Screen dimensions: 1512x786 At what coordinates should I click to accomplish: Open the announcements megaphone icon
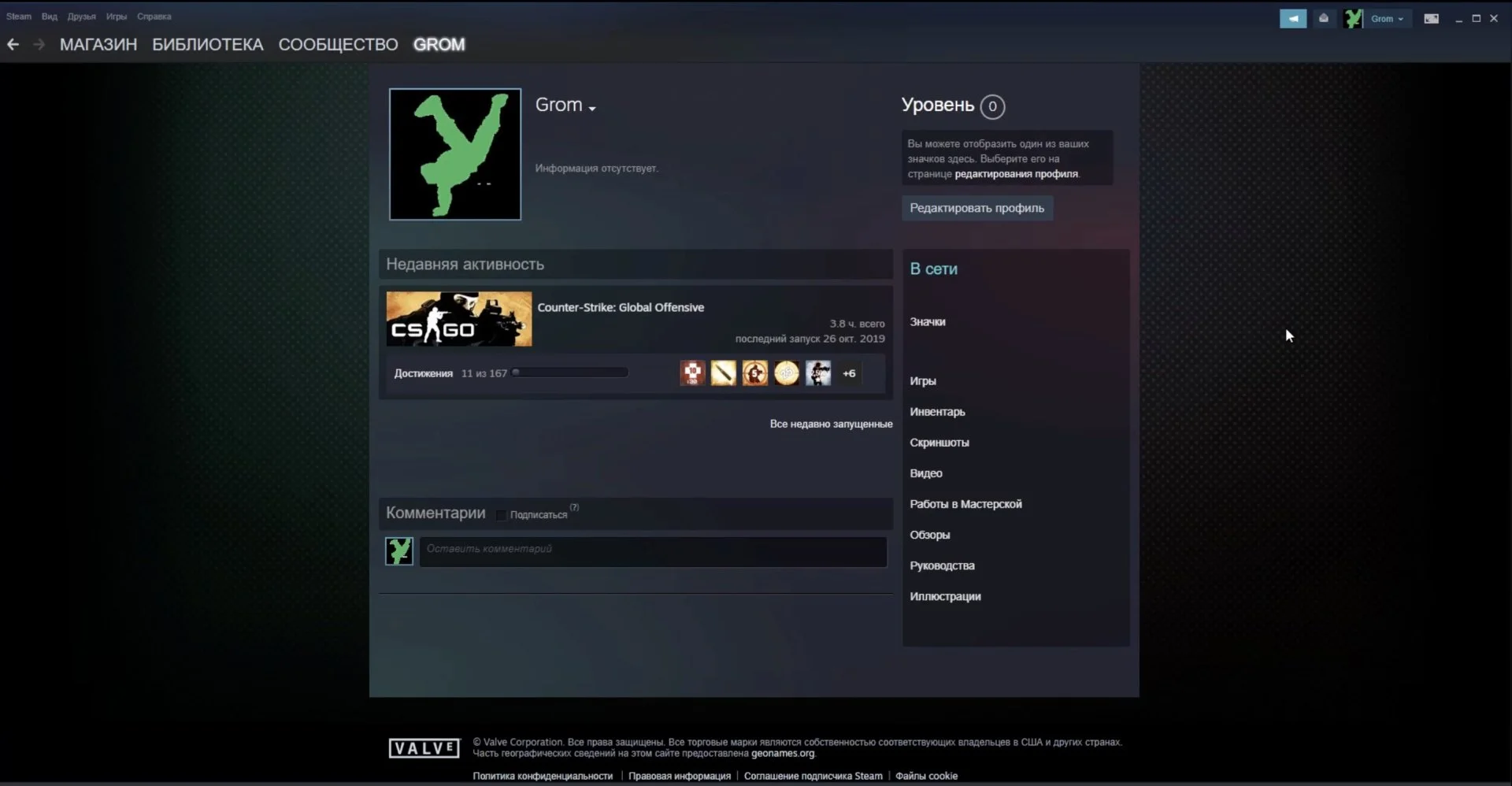[x=1292, y=18]
